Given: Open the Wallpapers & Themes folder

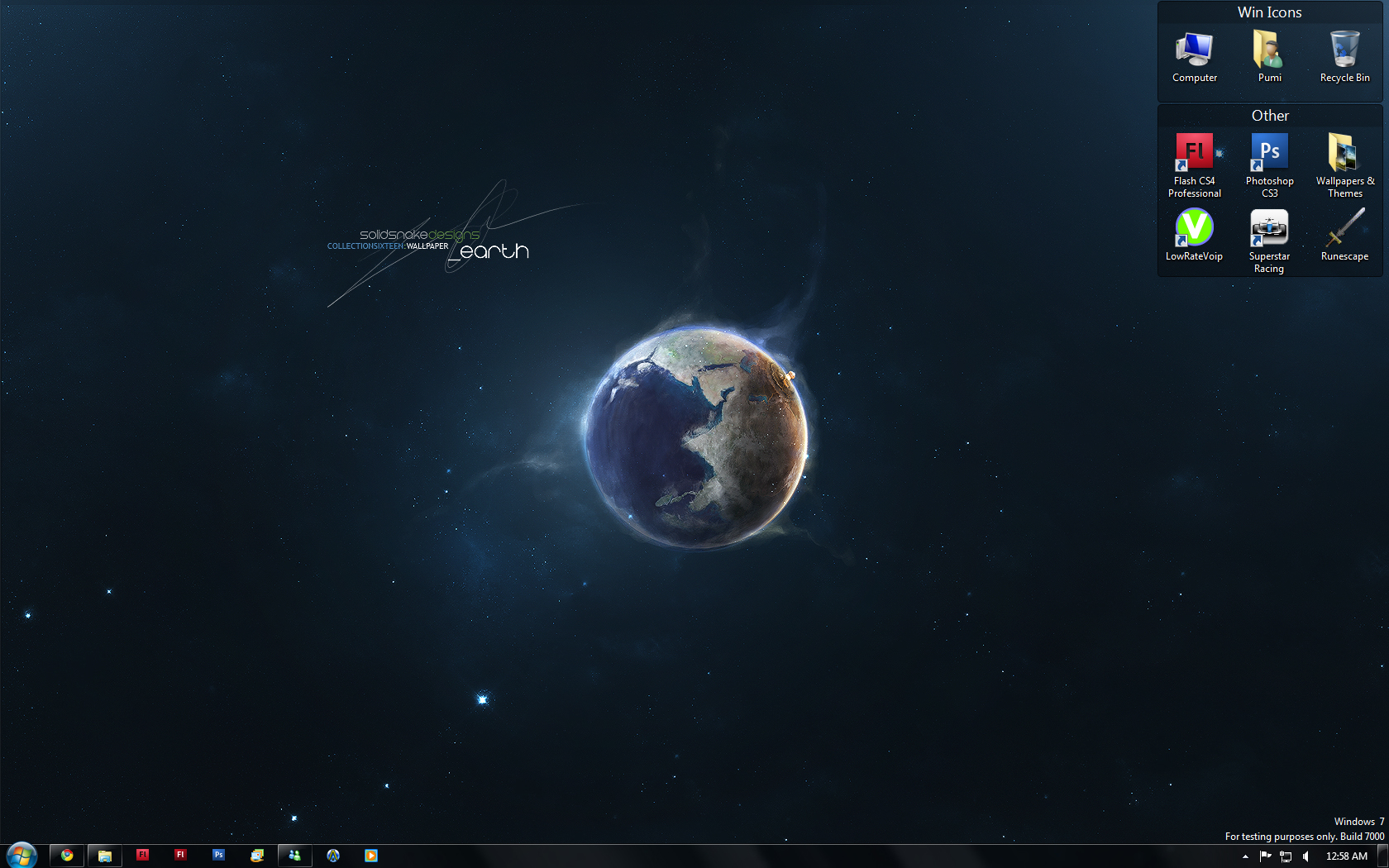Looking at the screenshot, I should pyautogui.click(x=1345, y=165).
